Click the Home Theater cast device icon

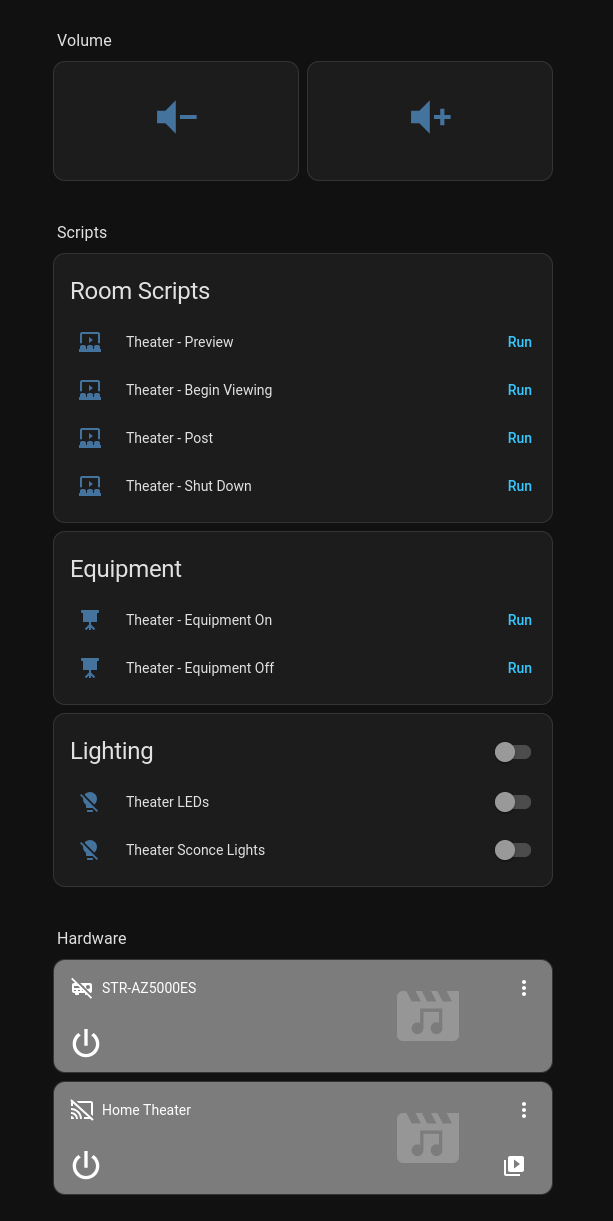(x=82, y=1110)
